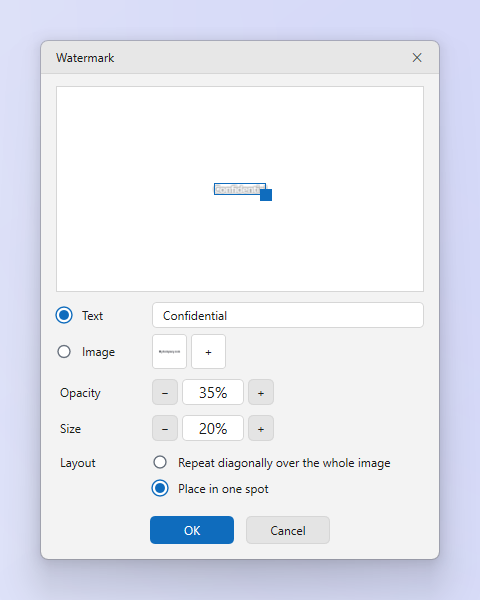Click the 35% opacity field
Viewport: 480px width, 600px height.
pos(213,392)
